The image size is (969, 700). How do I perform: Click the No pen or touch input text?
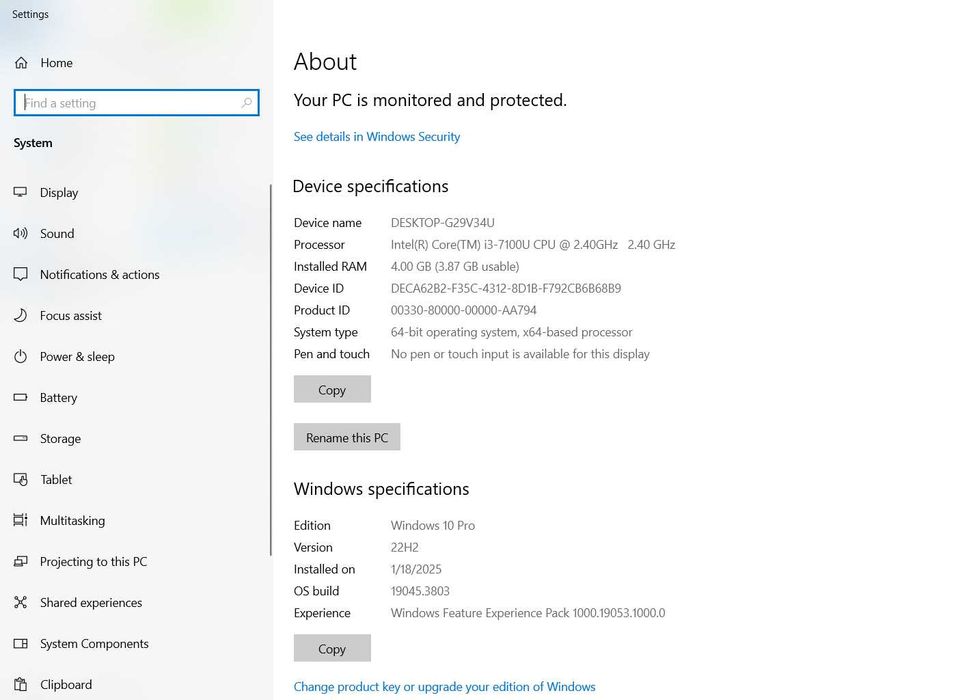[520, 354]
